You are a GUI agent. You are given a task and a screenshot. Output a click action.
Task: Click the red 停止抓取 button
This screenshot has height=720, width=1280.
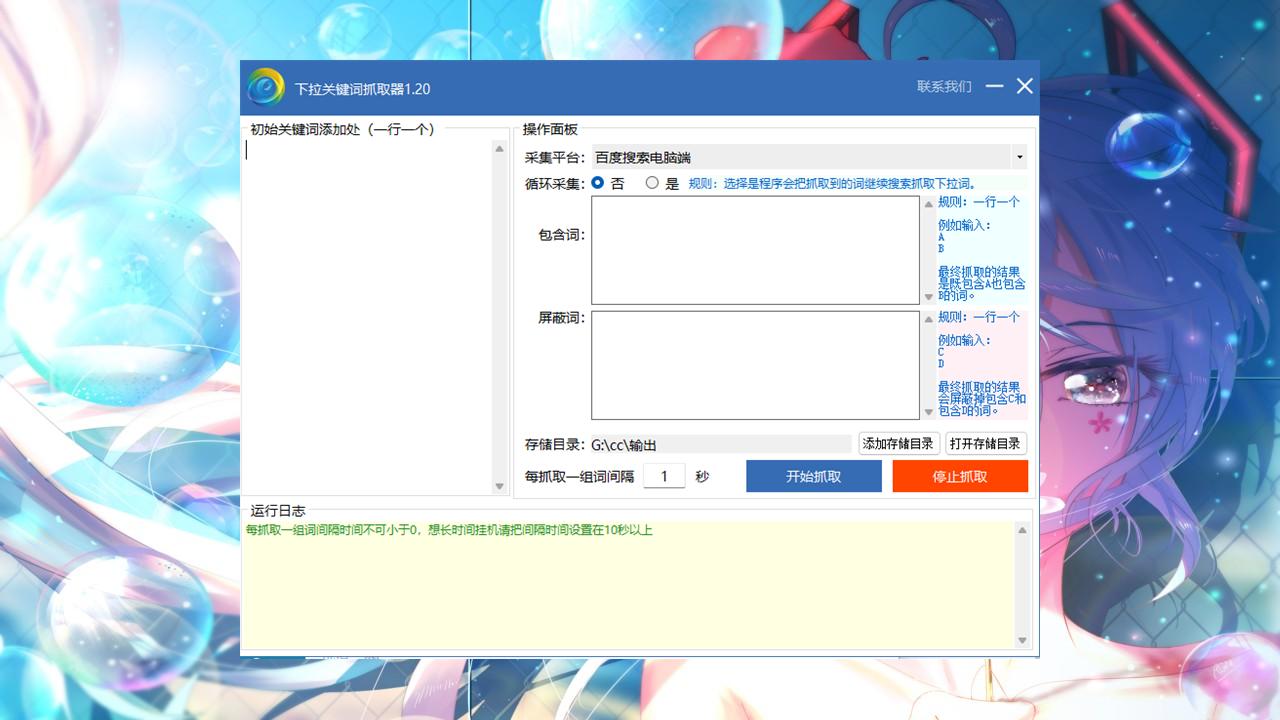pos(960,476)
